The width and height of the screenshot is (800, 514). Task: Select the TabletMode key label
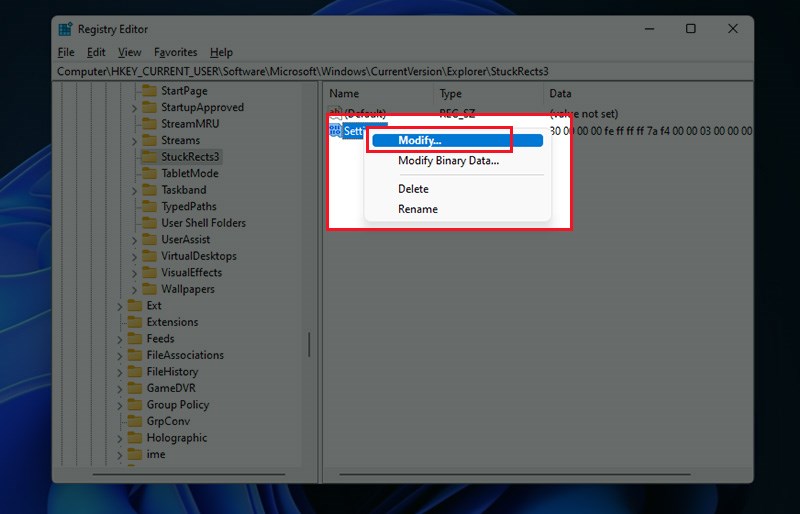(190, 174)
